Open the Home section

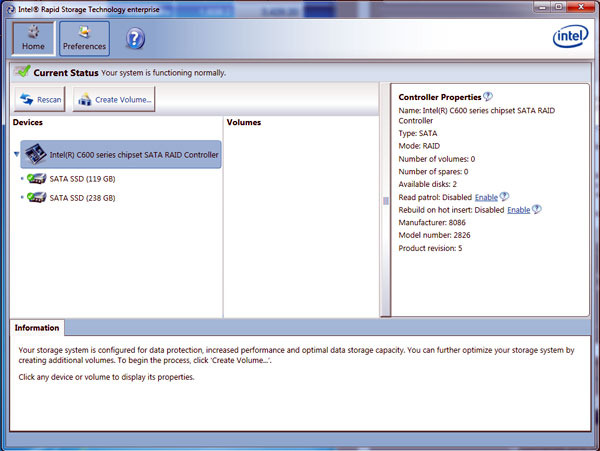point(33,39)
